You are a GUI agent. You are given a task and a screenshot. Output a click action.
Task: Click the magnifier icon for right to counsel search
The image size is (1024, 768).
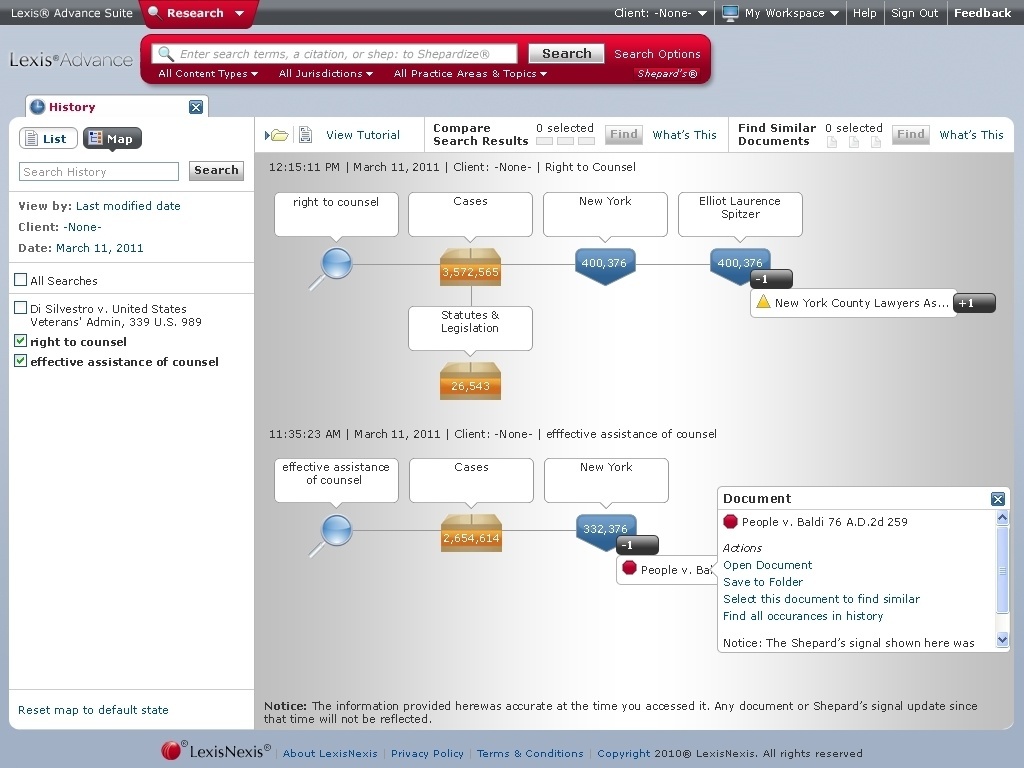332,268
